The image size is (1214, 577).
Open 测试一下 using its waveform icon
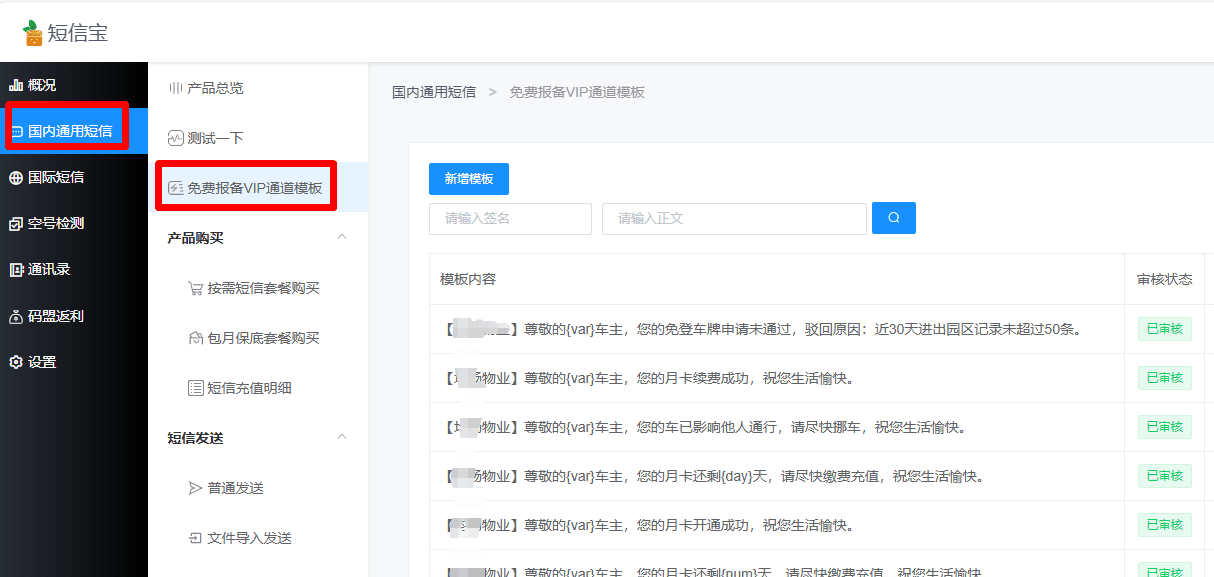(x=176, y=136)
